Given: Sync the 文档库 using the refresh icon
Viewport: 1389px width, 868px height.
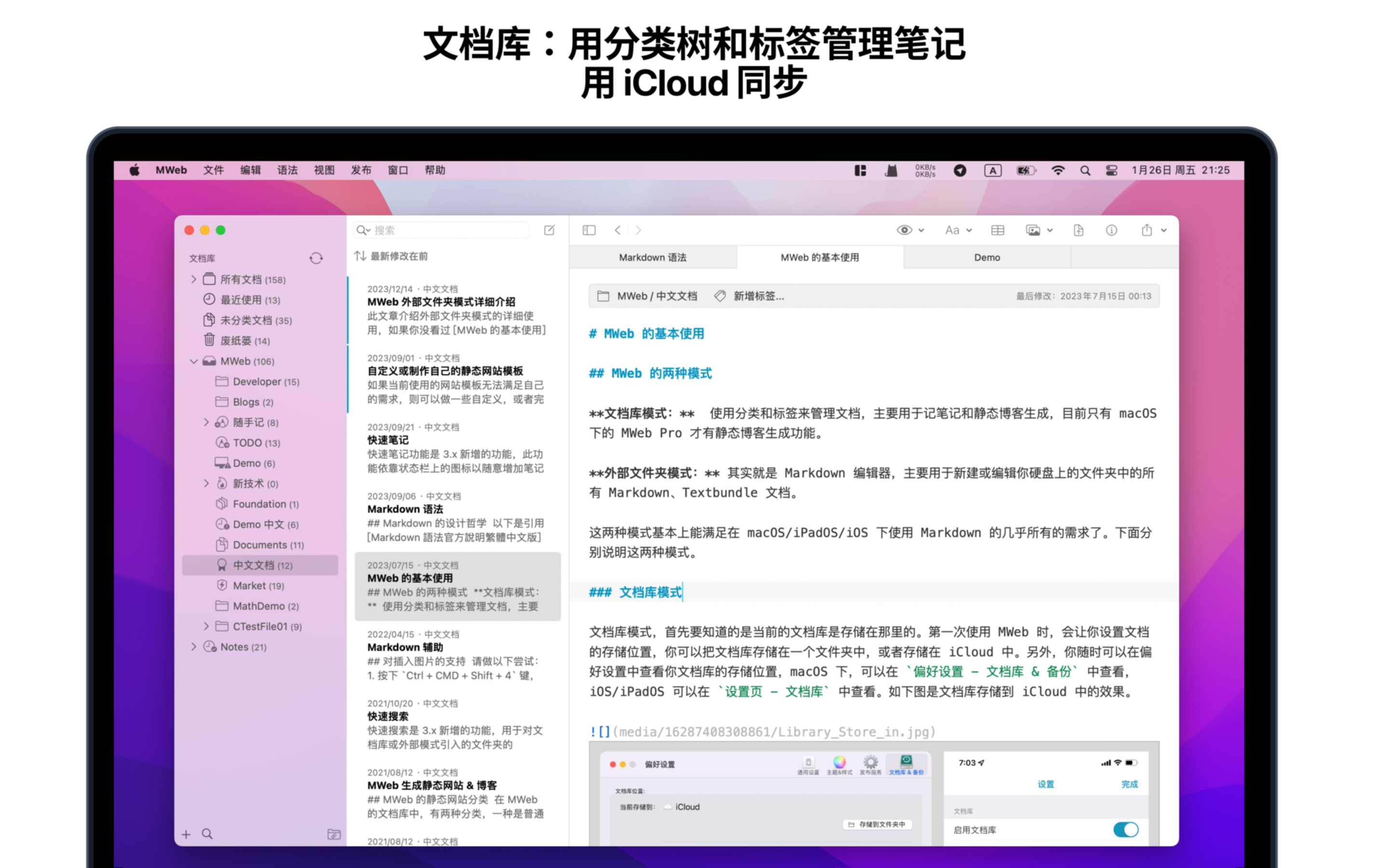Looking at the screenshot, I should pyautogui.click(x=317, y=258).
